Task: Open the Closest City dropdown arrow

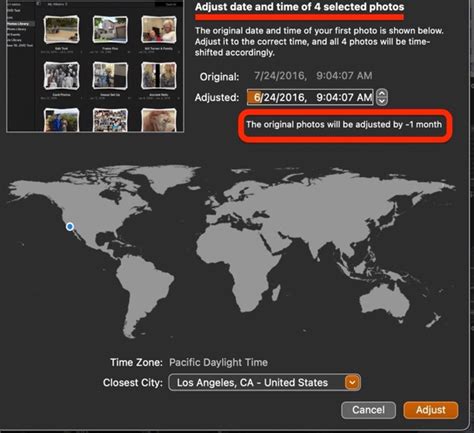Action: 352,382
